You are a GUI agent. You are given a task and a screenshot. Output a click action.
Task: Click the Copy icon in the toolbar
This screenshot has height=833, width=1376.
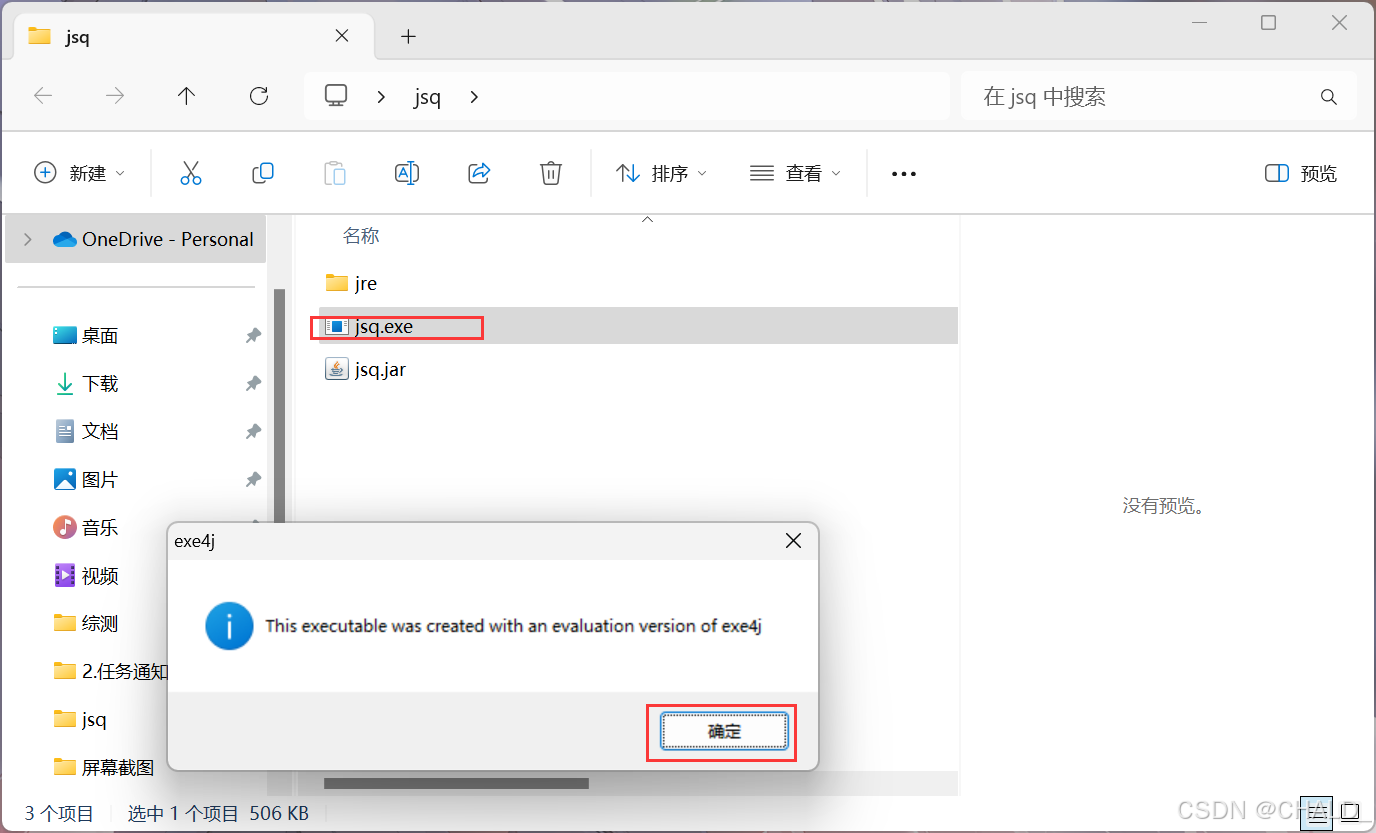[263, 172]
